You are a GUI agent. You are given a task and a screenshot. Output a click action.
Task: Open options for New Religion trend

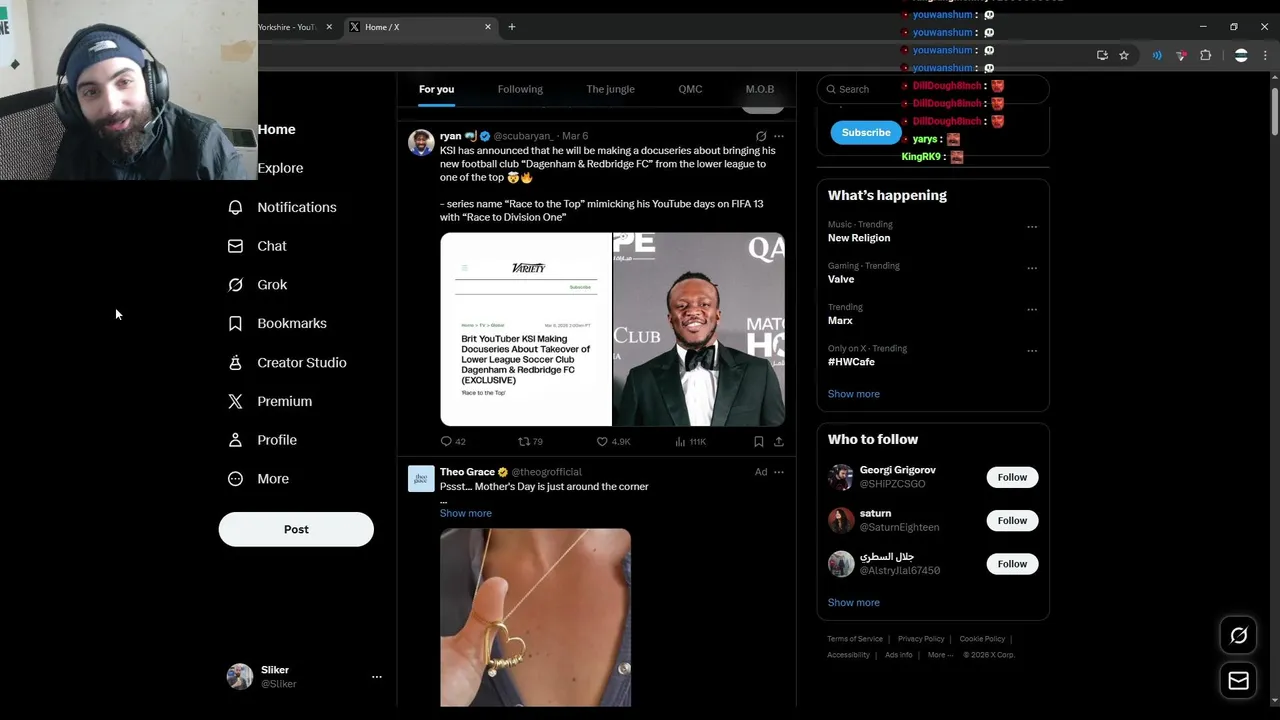coord(1032,227)
